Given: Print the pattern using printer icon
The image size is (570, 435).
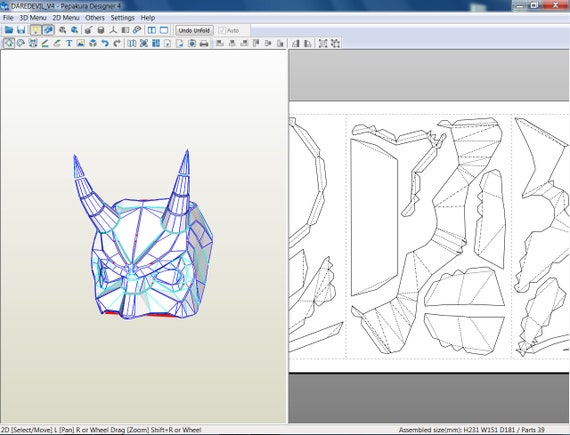Looking at the screenshot, I should point(204,43).
